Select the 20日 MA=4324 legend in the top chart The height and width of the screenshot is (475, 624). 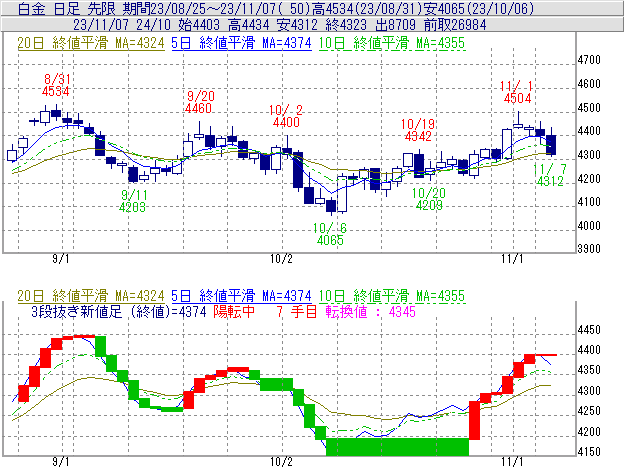coord(91,43)
